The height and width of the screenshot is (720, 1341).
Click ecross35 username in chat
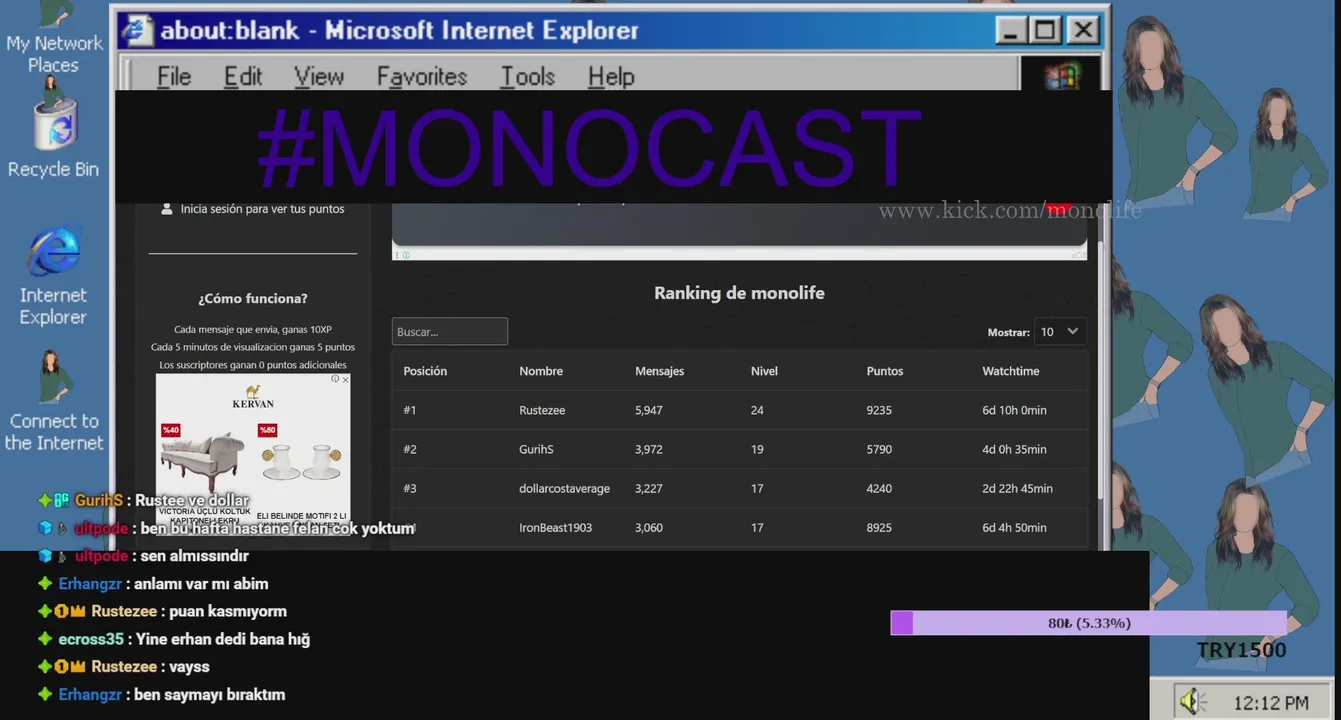tap(91, 639)
